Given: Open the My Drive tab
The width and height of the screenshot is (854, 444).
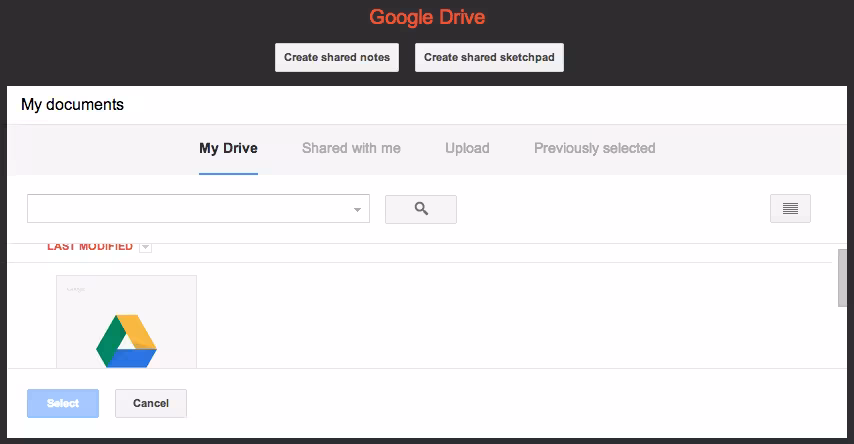Looking at the screenshot, I should [228, 148].
